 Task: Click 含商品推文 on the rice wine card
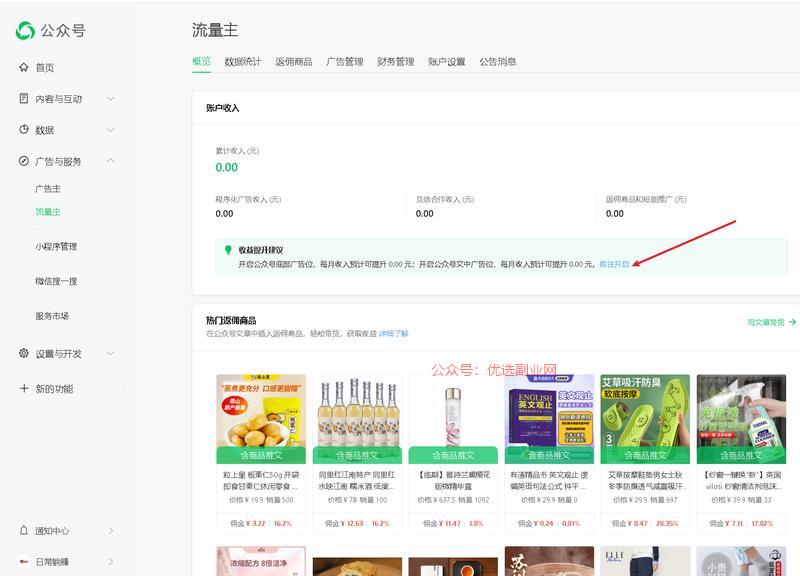[357, 455]
